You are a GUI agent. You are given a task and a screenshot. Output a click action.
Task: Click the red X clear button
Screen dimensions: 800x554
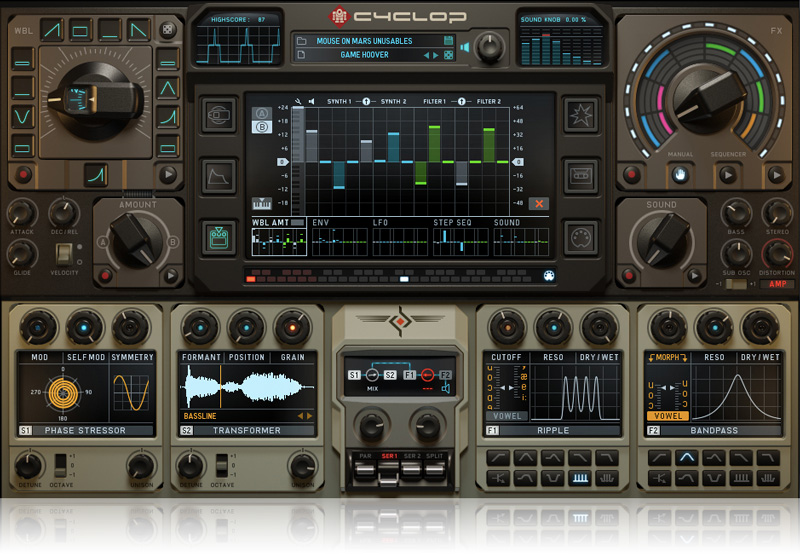[x=538, y=203]
